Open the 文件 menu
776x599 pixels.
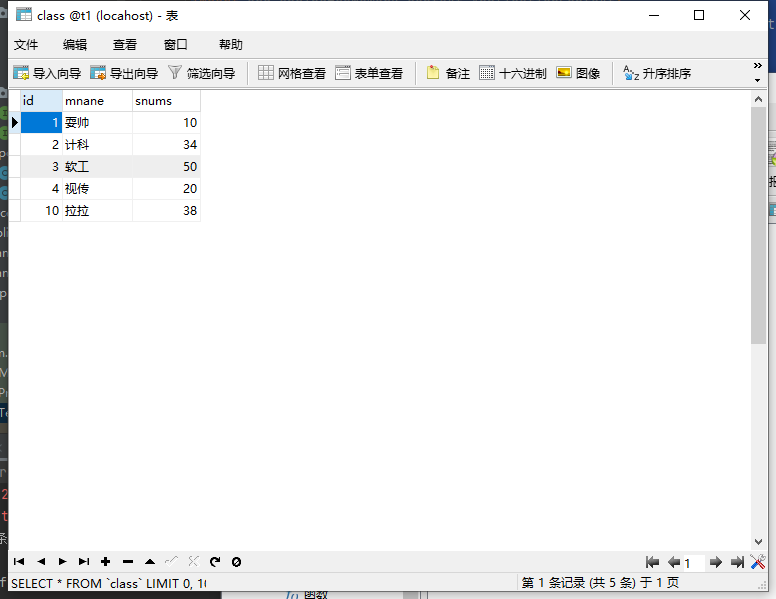pos(26,45)
